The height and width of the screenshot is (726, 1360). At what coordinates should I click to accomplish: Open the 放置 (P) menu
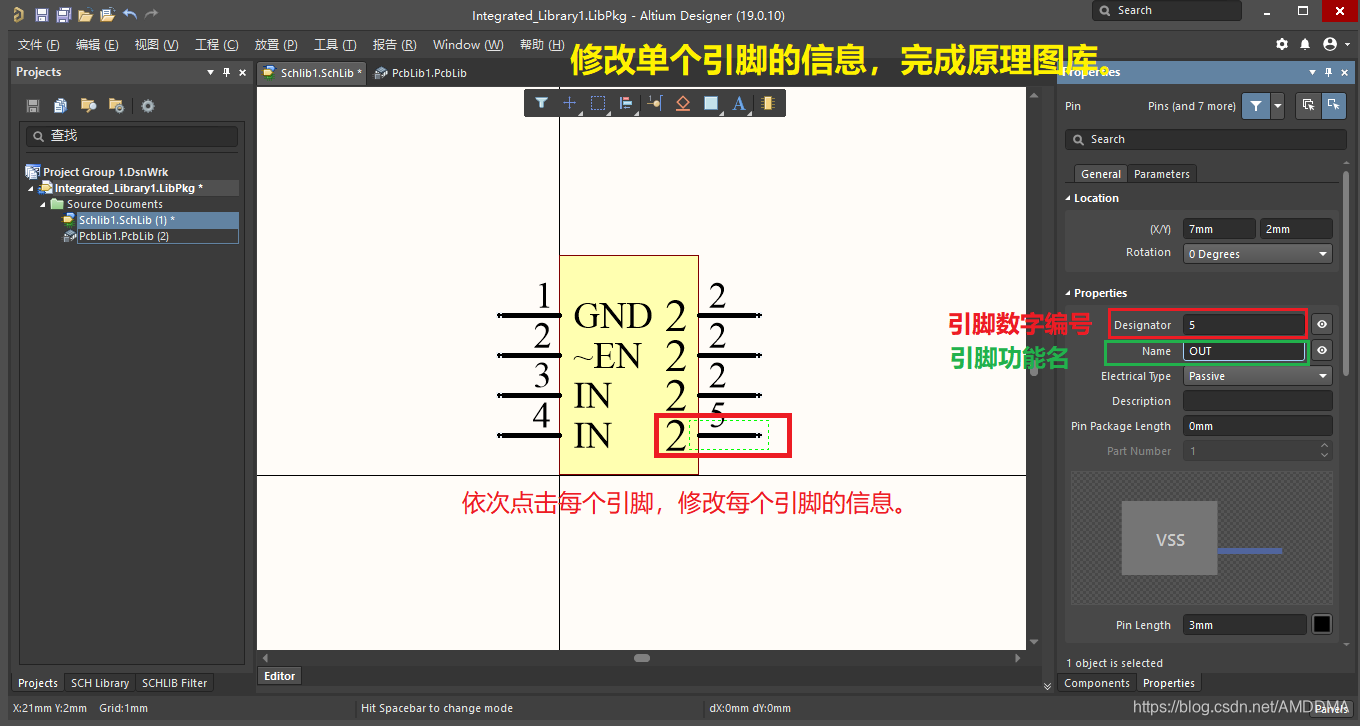pos(276,45)
